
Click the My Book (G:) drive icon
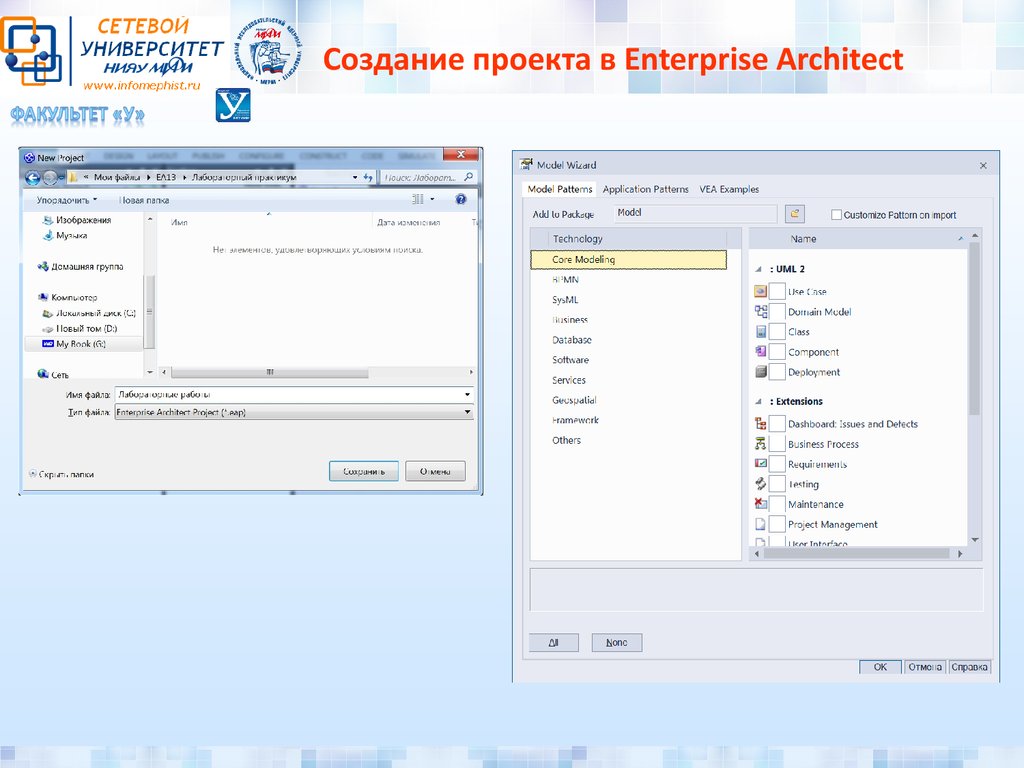click(x=48, y=344)
